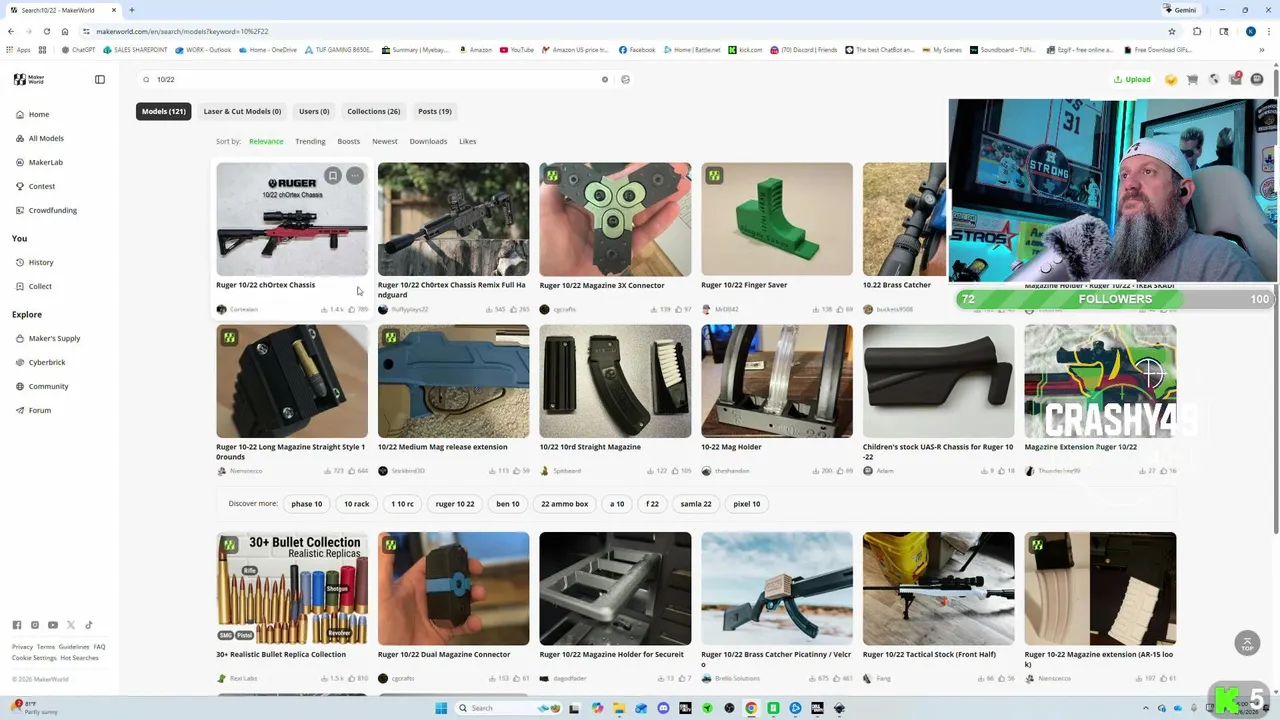Open Maker's Supply in the sidebar
The width and height of the screenshot is (1280, 720).
pyautogui.click(x=54, y=338)
